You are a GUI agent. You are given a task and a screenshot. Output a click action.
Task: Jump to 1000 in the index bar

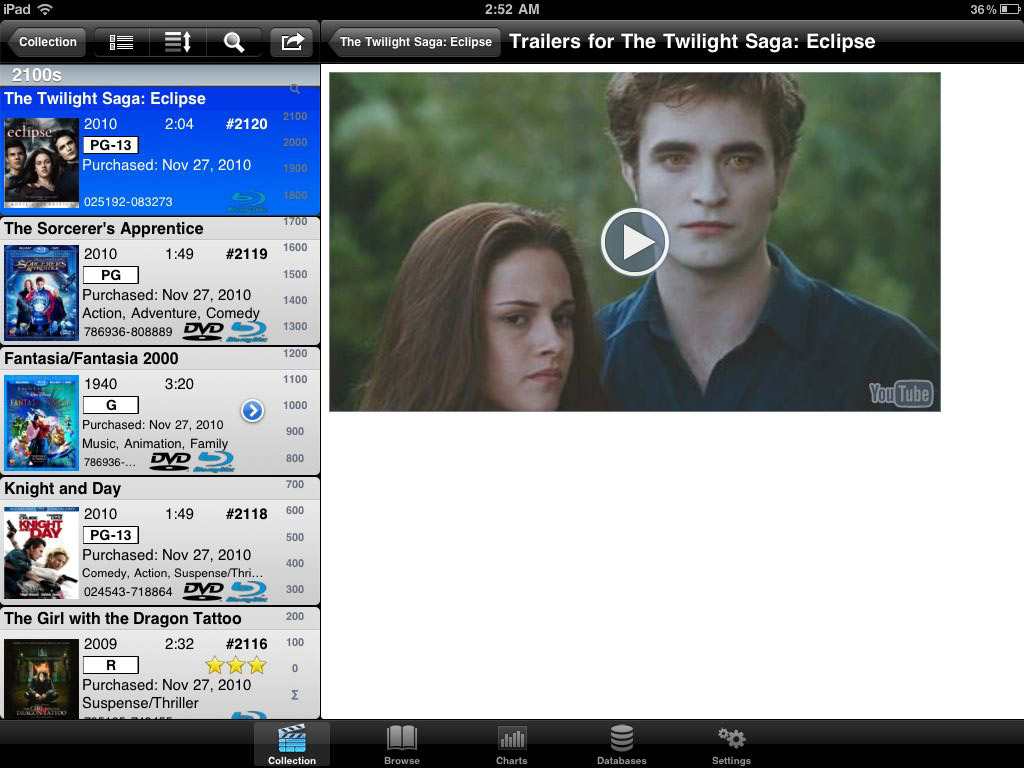pos(295,406)
